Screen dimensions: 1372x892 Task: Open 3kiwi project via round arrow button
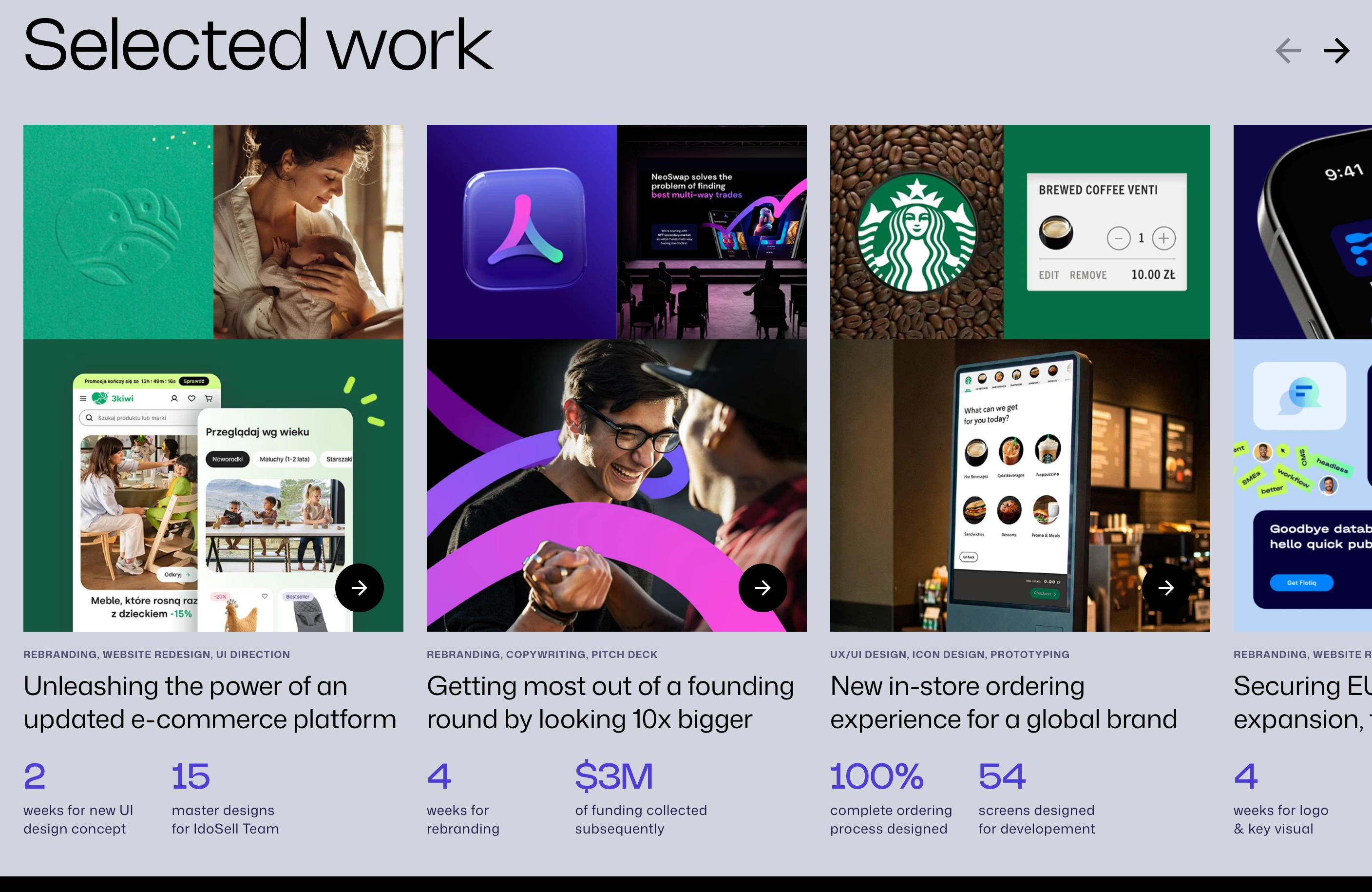pyautogui.click(x=359, y=587)
